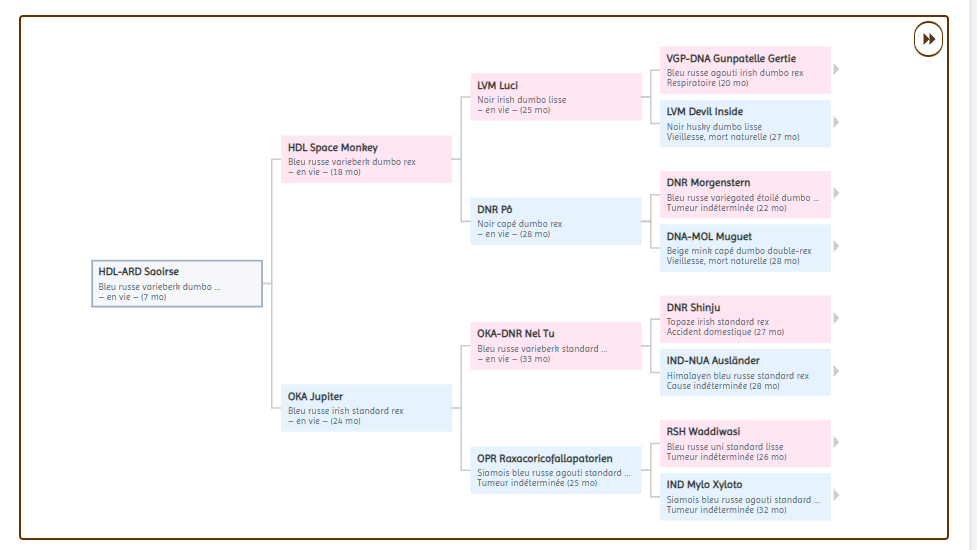The image size is (977, 550).
Task: Expand ancestors arrow beside IND-NUA Ausländer
Action: tap(836, 372)
